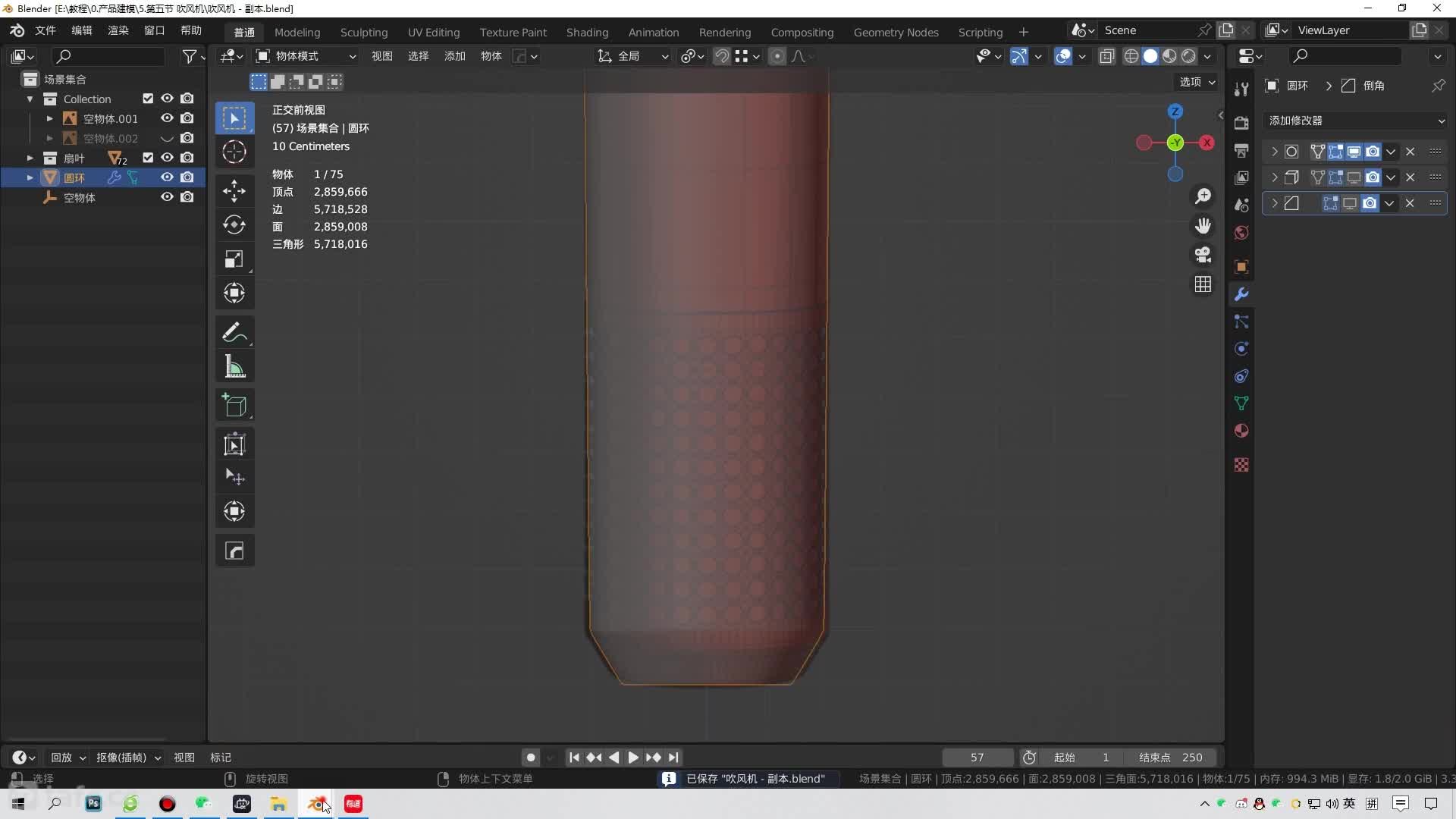Switch to the Shading workspace tab
This screenshot has height=819, width=1456.
pos(587,32)
